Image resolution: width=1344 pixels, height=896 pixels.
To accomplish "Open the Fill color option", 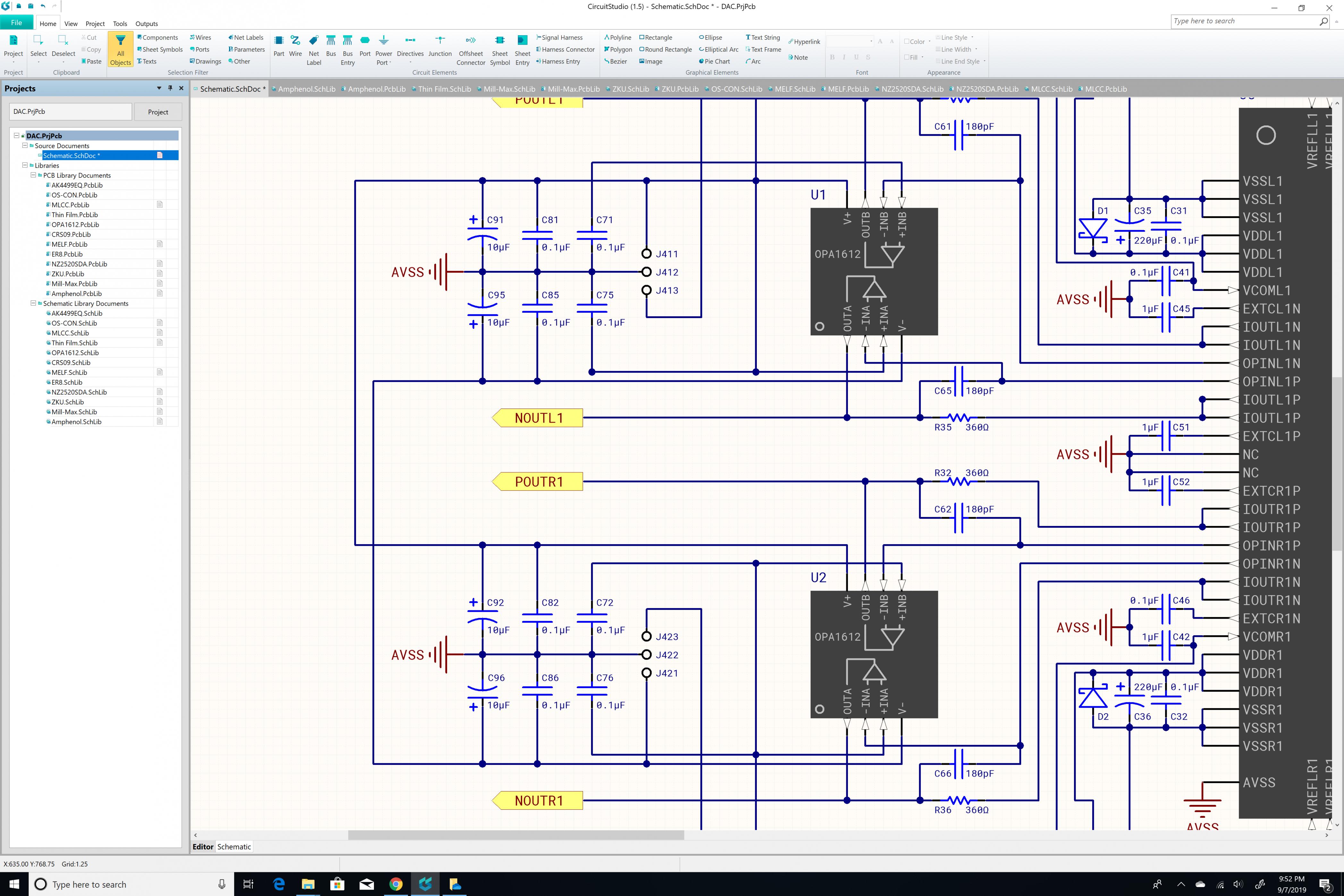I will tap(914, 57).
